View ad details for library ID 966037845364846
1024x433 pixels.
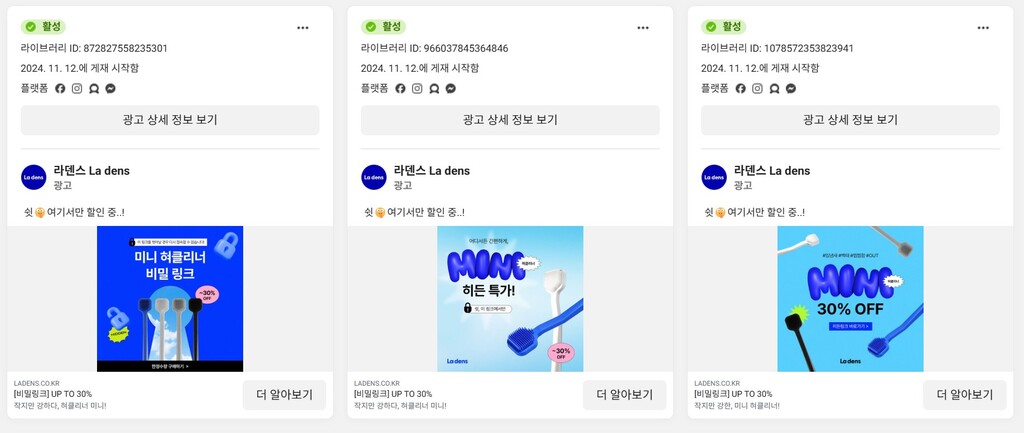(510, 120)
